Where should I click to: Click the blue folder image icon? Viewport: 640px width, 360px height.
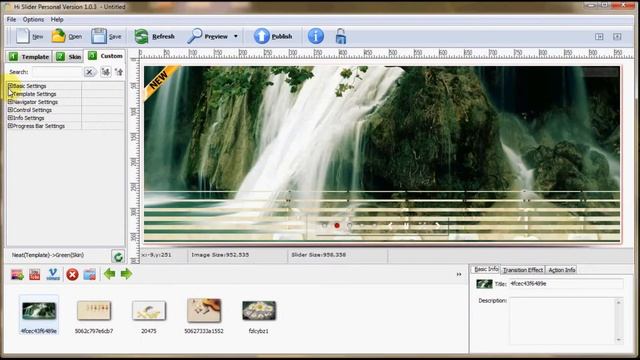click(90, 274)
